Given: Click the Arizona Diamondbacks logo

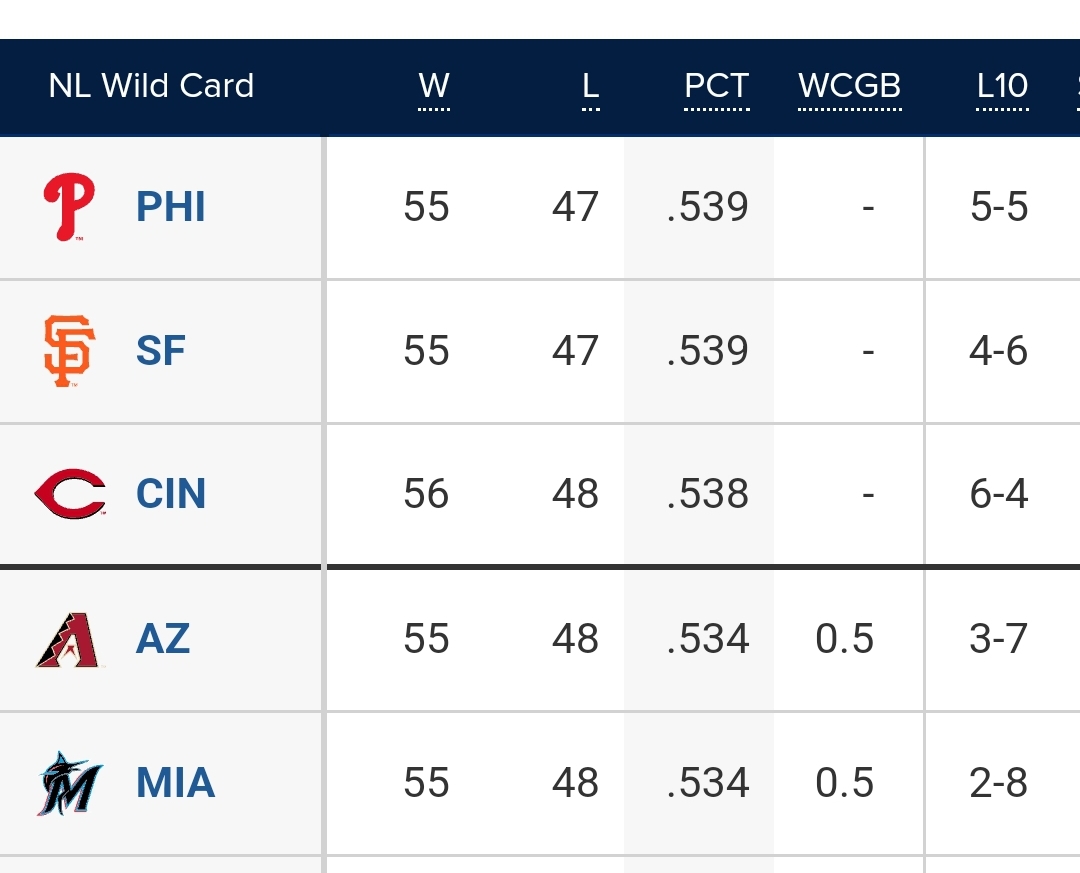Looking at the screenshot, I should [x=69, y=638].
